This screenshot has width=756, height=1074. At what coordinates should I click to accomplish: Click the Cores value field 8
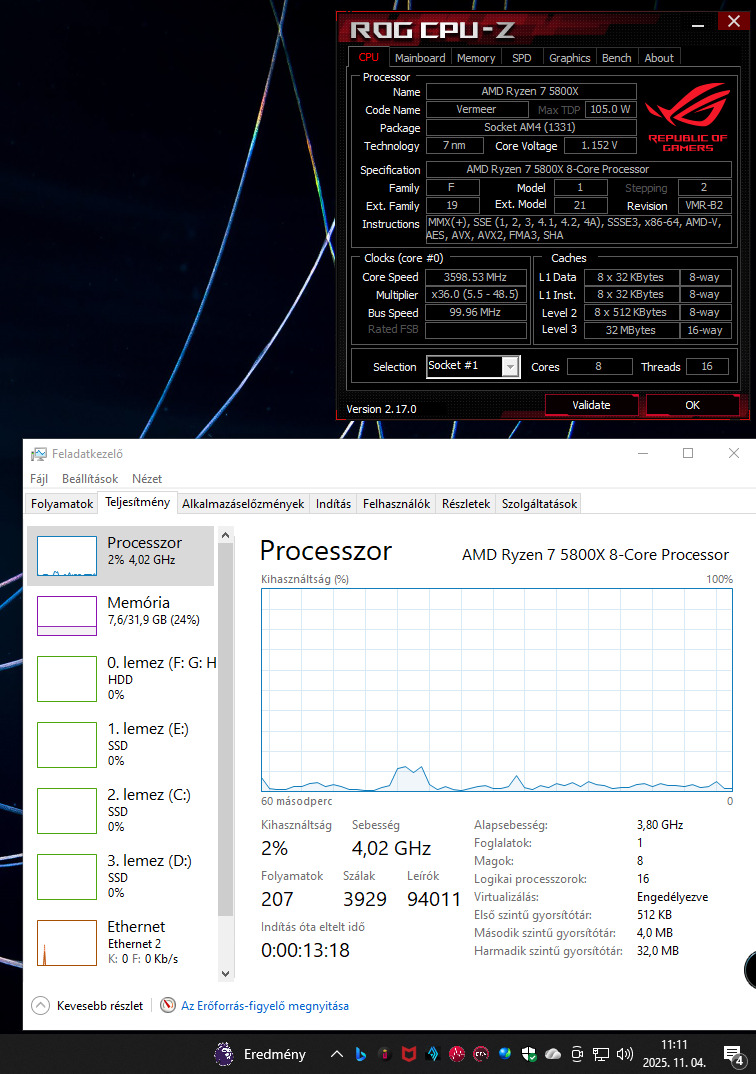(x=599, y=366)
